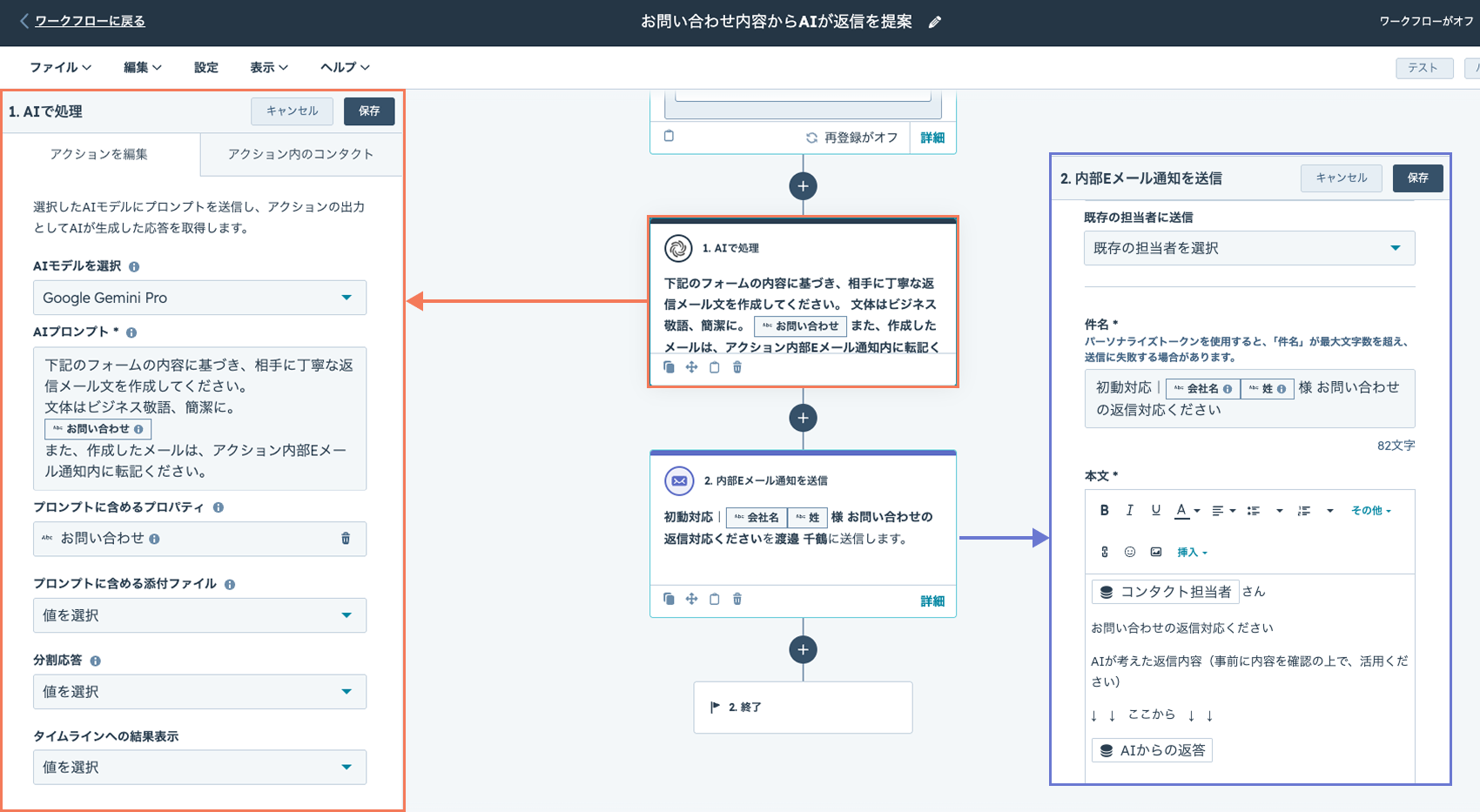The width and height of the screenshot is (1480, 812).
Task: Delete the 内部Eメール通知を送信 action card
Action: tap(737, 599)
